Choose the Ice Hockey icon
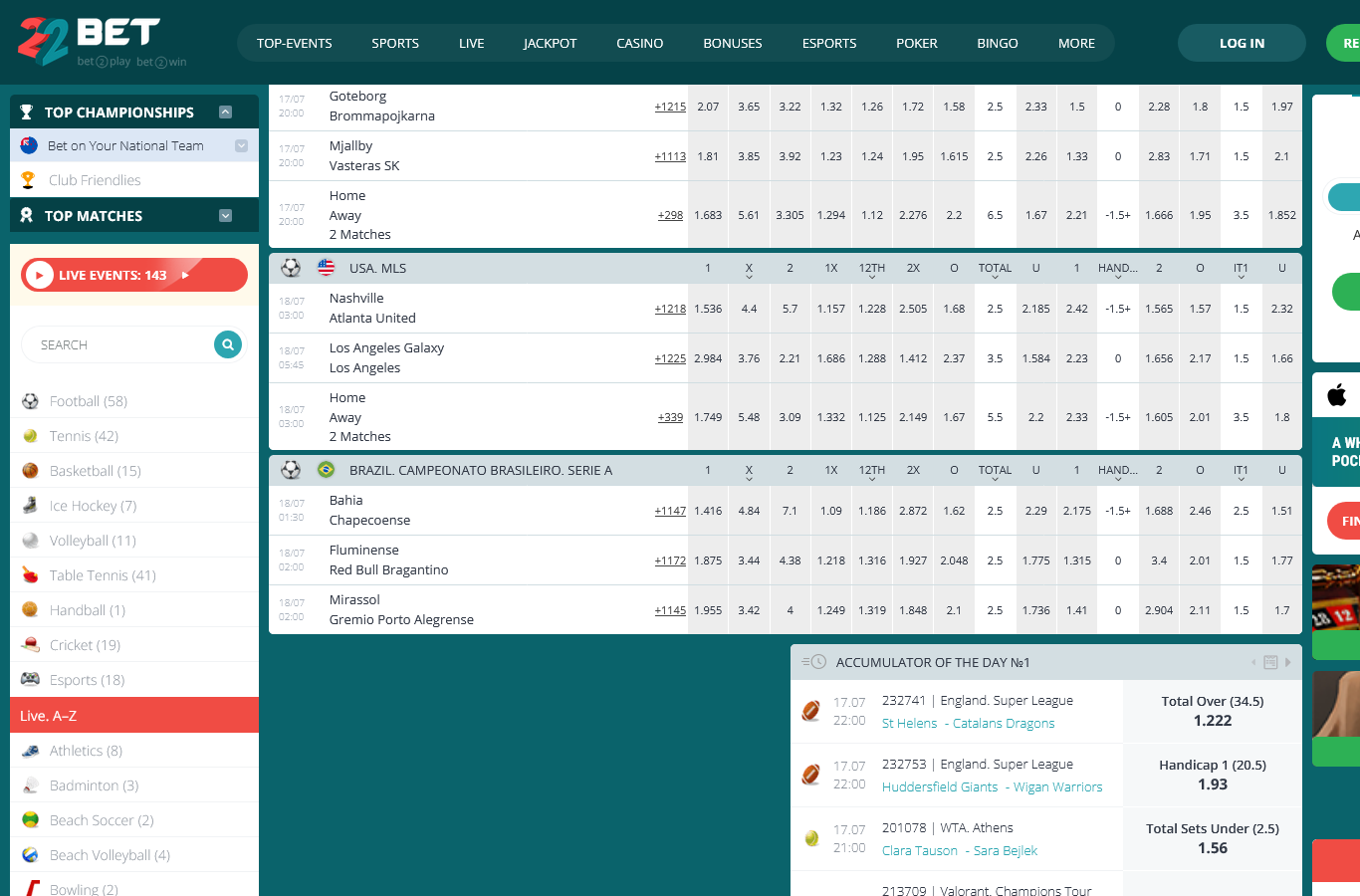The width and height of the screenshot is (1360, 896). pyautogui.click(x=30, y=506)
